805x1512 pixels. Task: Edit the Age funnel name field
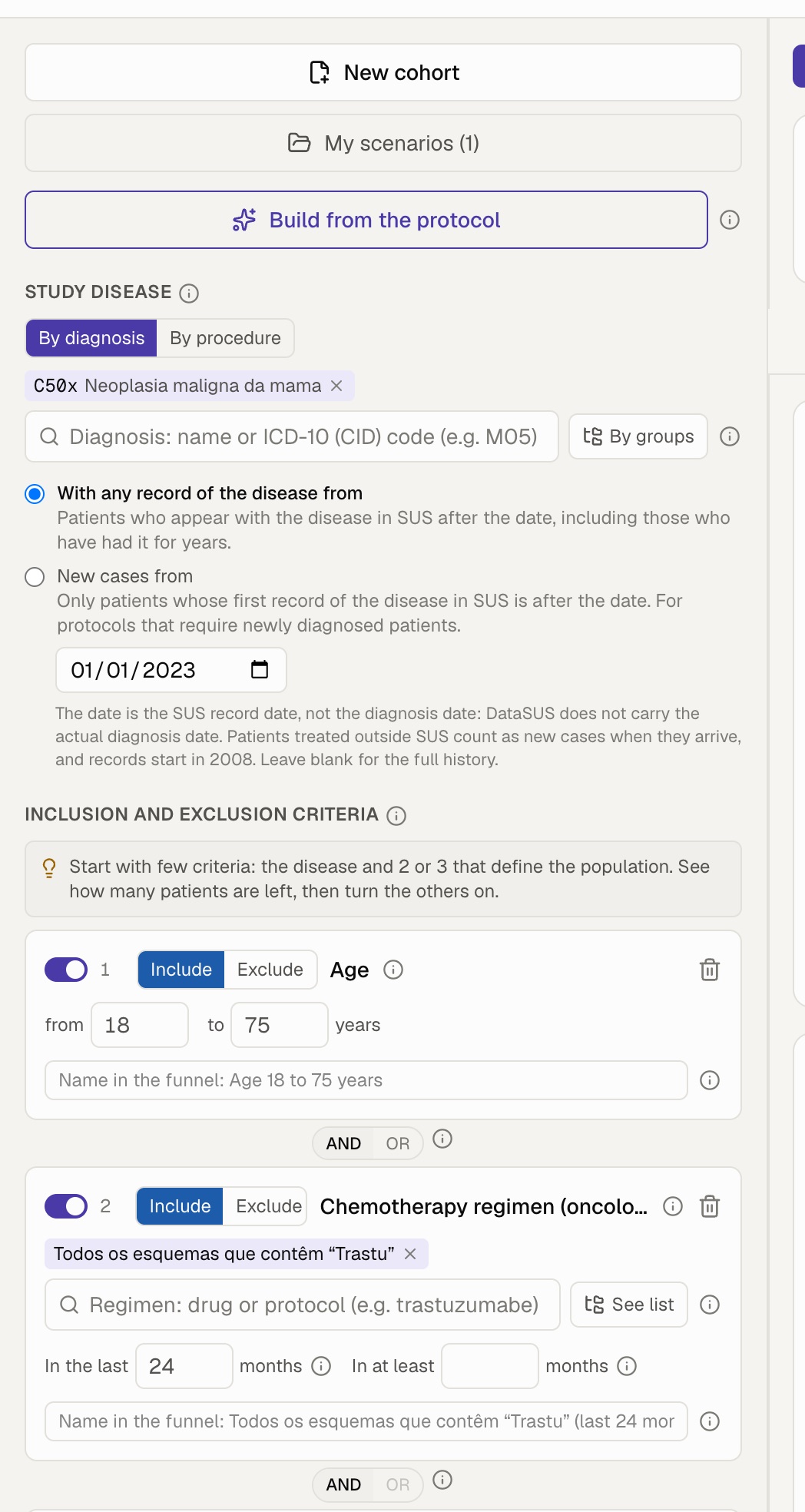tap(366, 1080)
